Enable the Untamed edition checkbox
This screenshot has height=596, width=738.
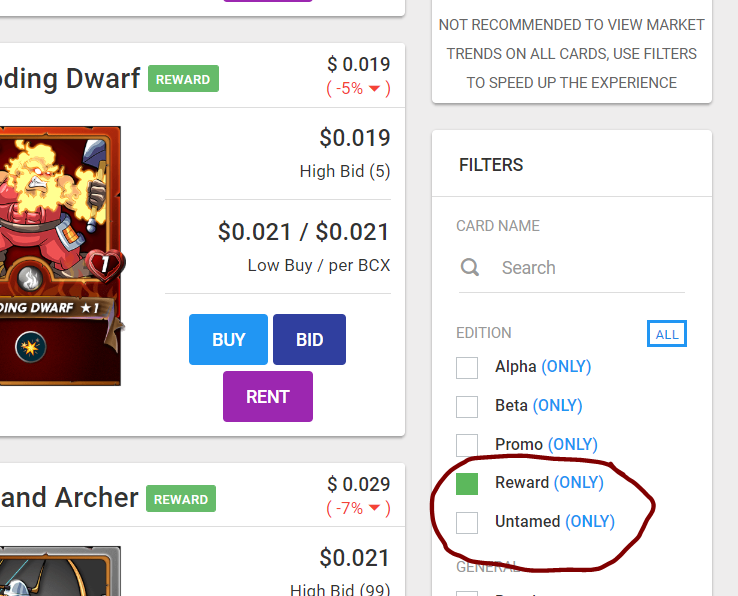467,523
